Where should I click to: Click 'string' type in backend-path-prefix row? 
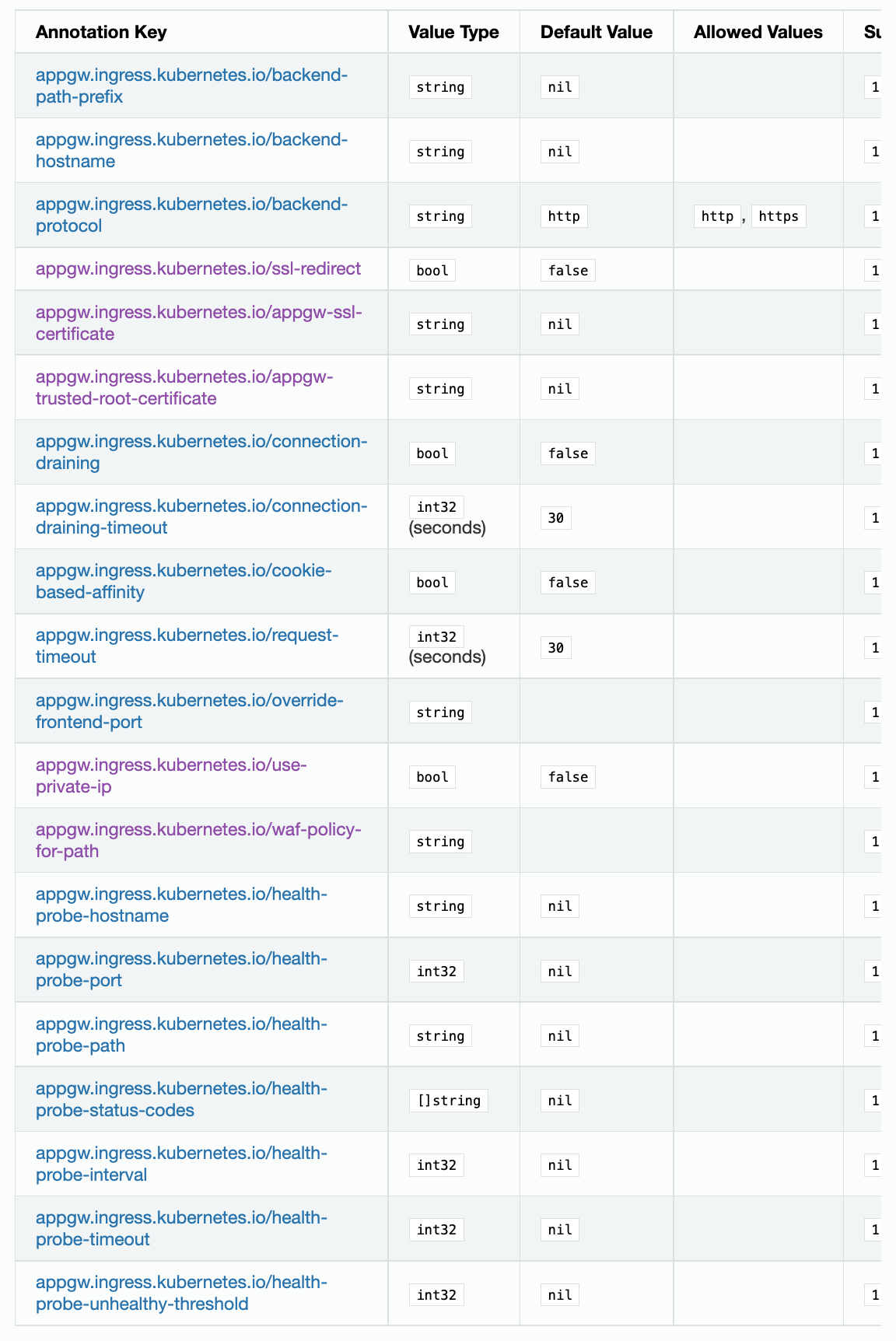pyautogui.click(x=440, y=87)
